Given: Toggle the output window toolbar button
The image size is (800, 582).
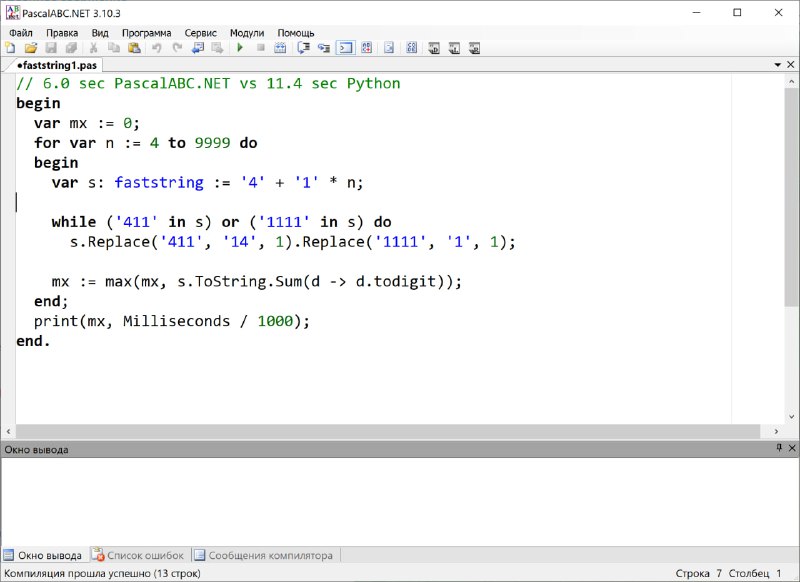Looking at the screenshot, I should point(345,48).
